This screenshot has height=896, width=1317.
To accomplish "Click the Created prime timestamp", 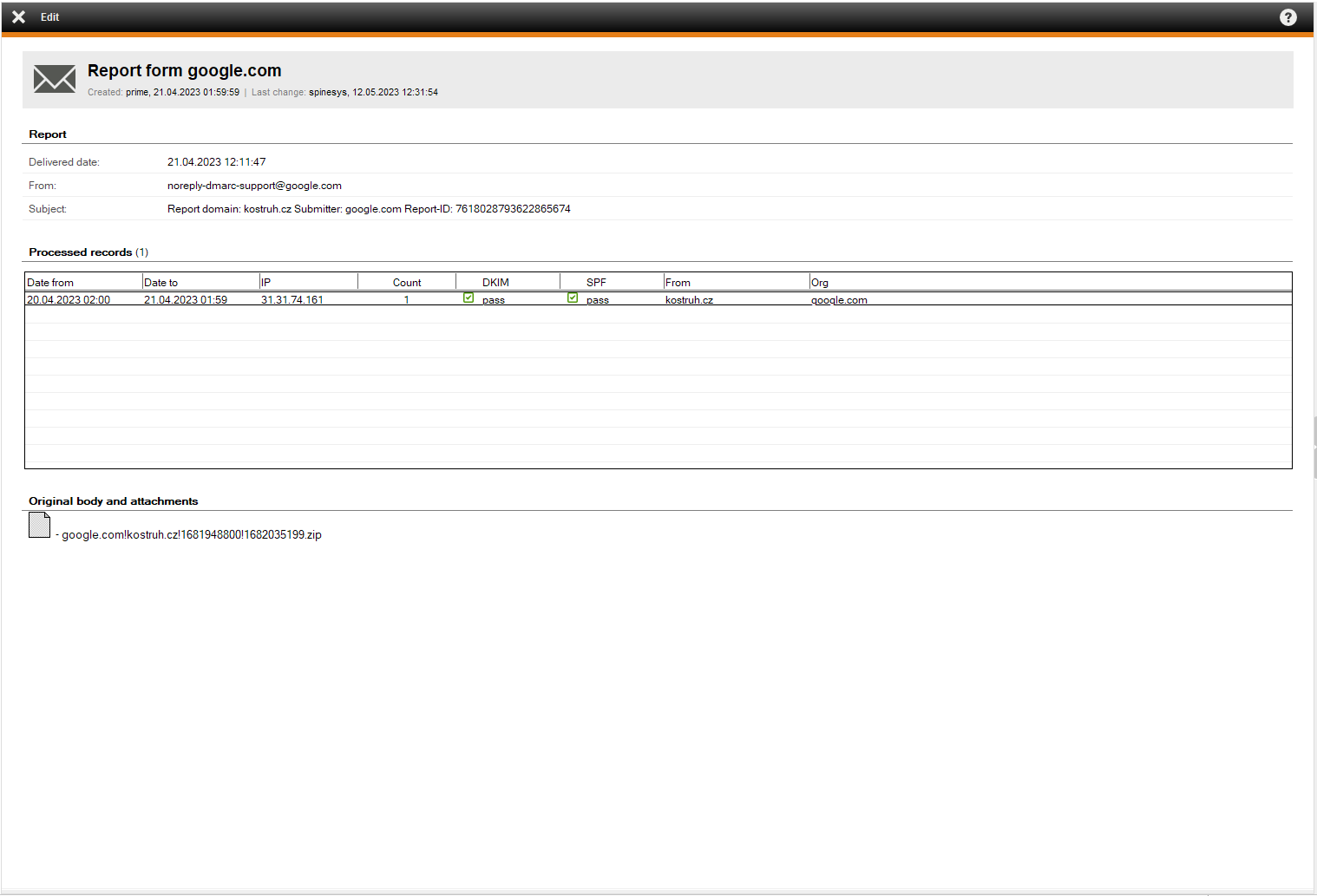I will click(x=182, y=92).
